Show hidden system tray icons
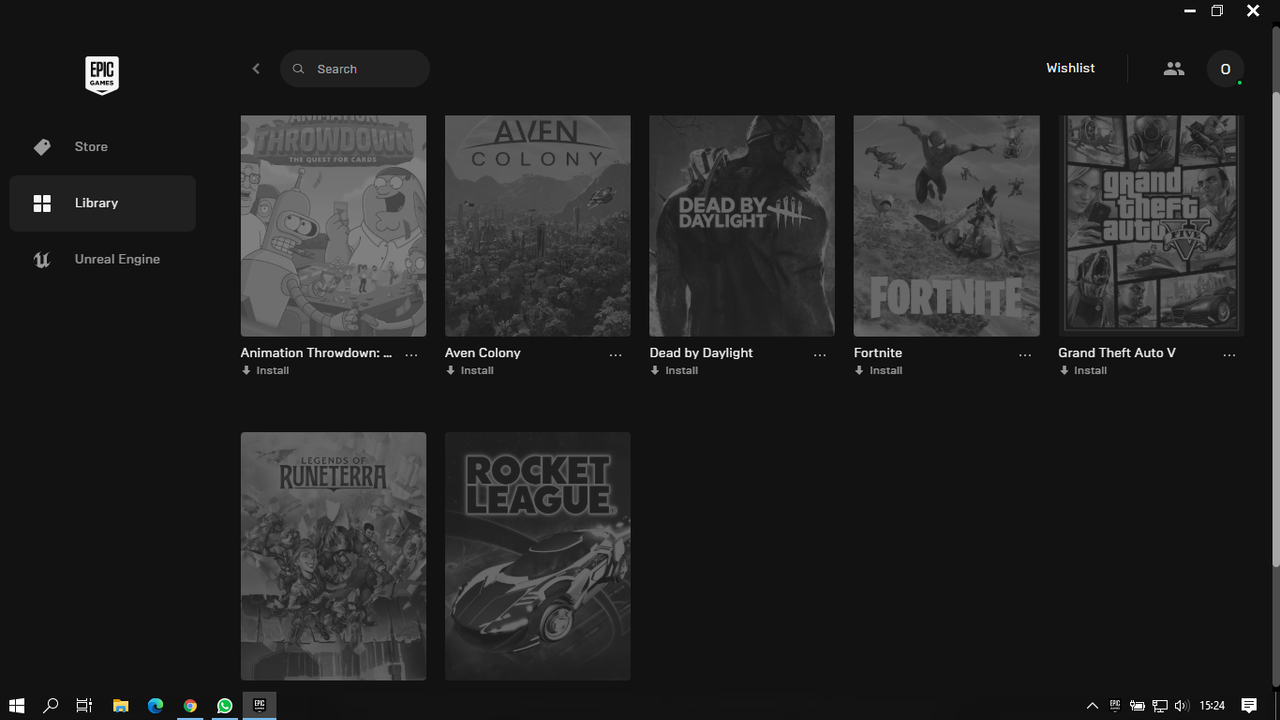The height and width of the screenshot is (720, 1280). [x=1092, y=705]
